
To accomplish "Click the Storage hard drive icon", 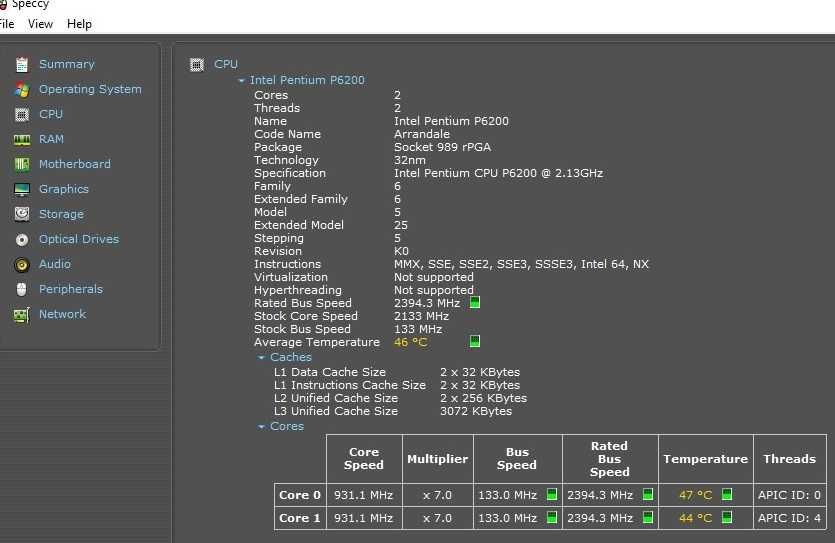I will 22,214.
